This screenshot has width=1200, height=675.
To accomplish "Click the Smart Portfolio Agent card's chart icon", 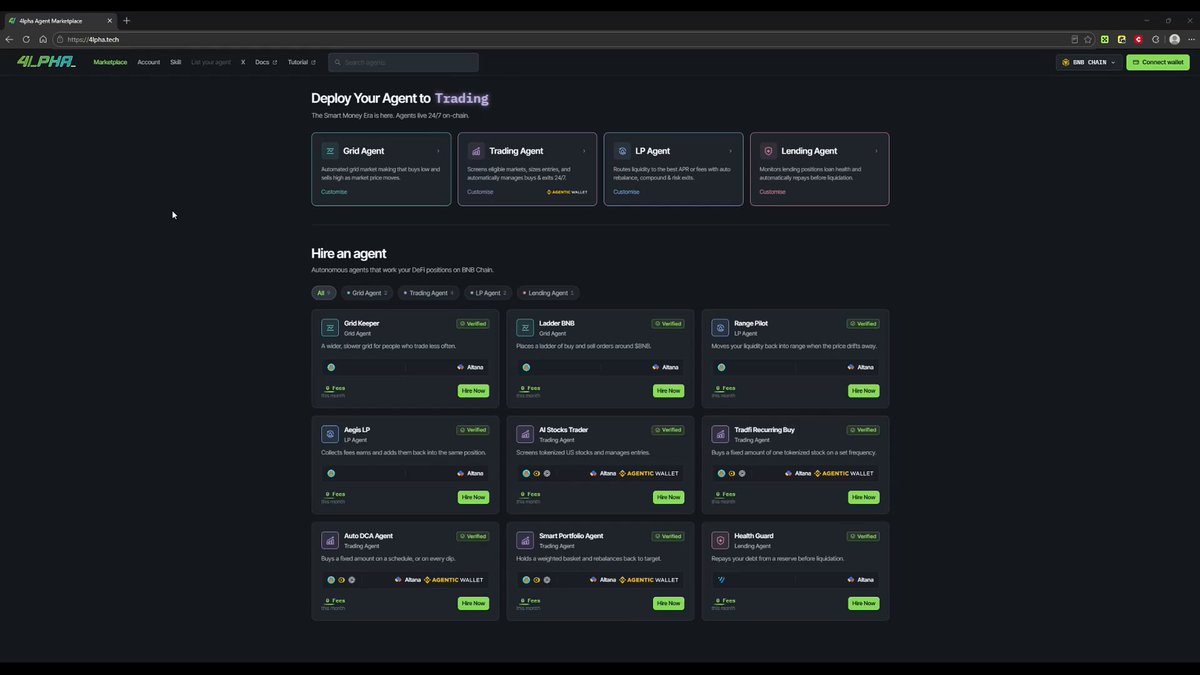I will (525, 540).
